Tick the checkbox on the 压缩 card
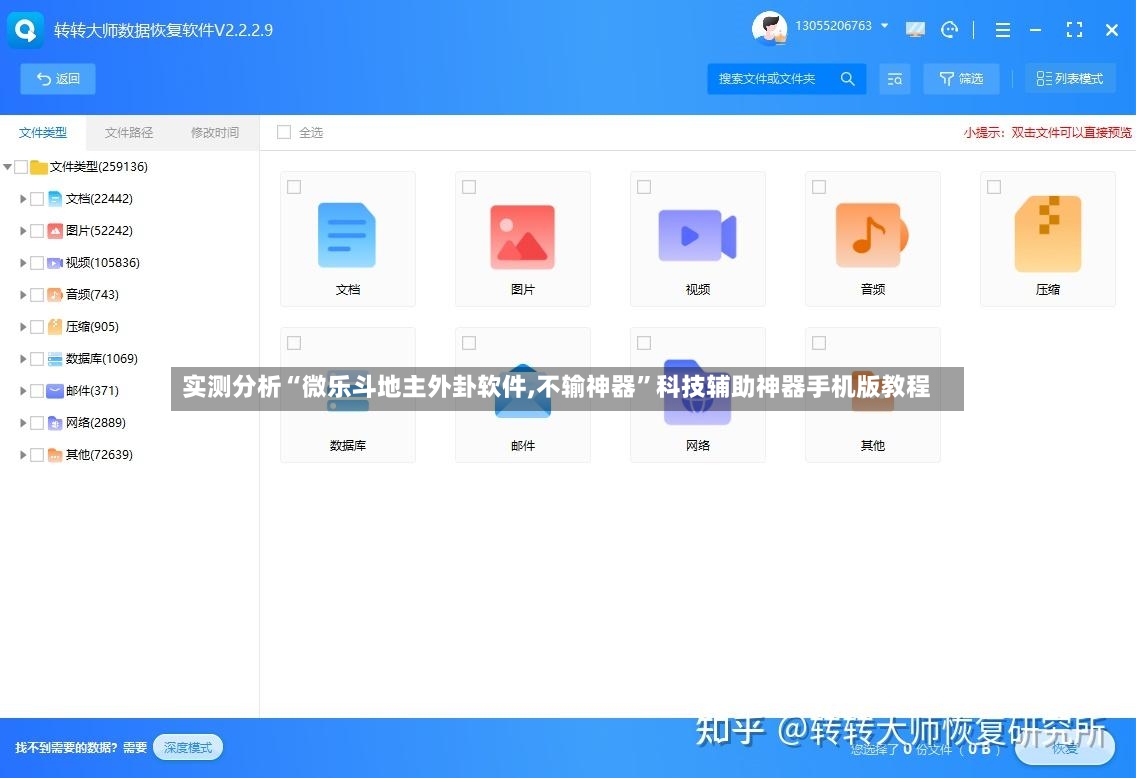The width and height of the screenshot is (1136, 778). (994, 187)
